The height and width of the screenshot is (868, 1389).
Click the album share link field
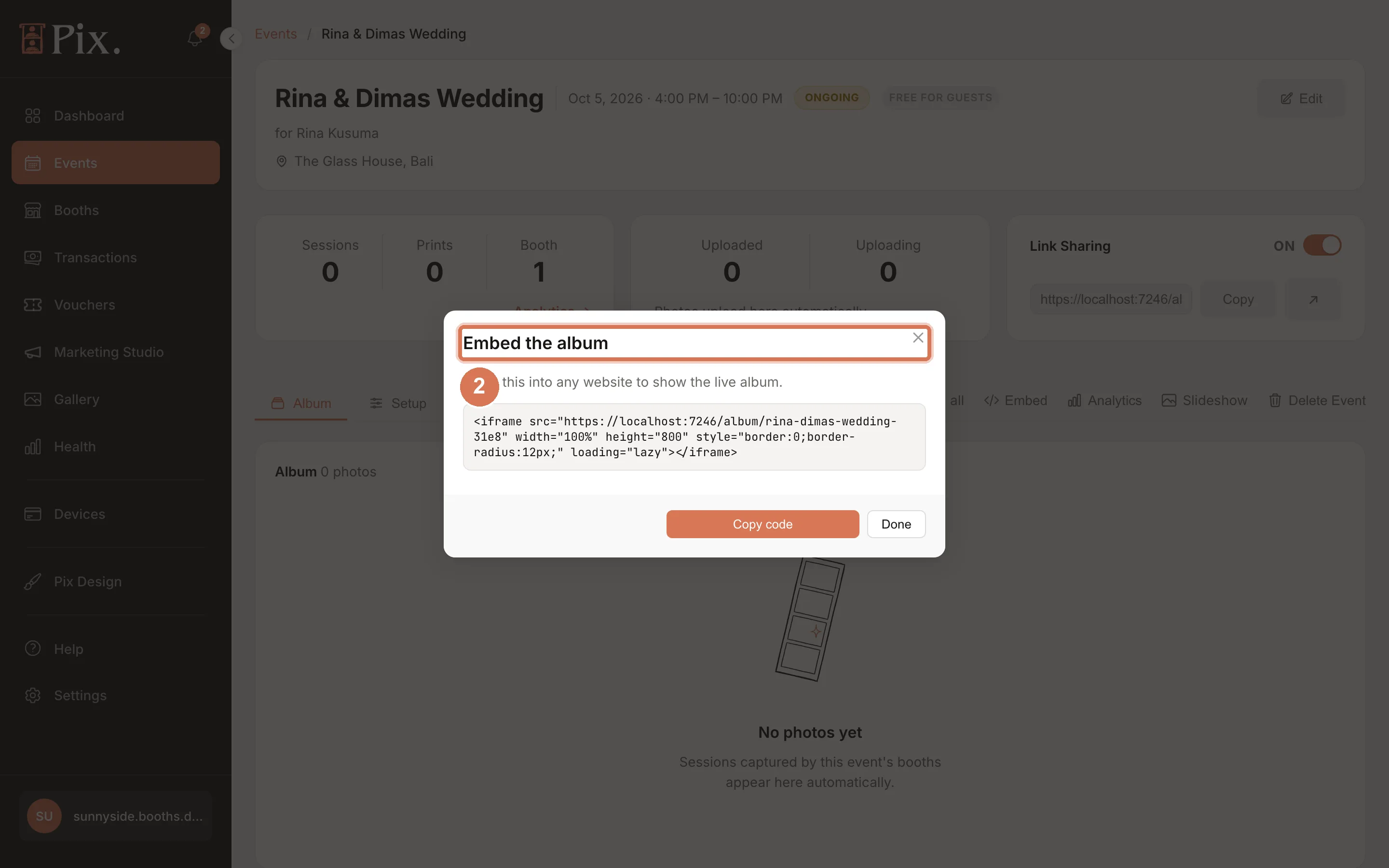pos(1111,299)
